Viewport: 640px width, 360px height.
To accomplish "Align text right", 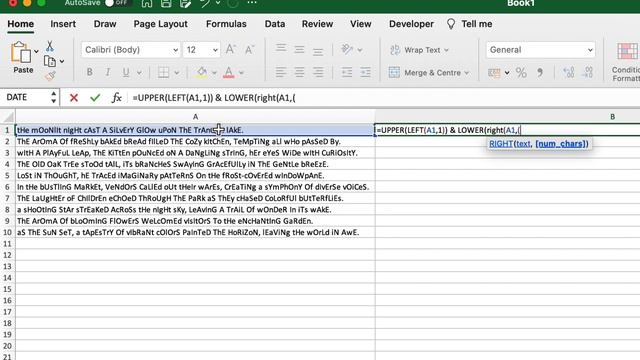I will (318, 73).
